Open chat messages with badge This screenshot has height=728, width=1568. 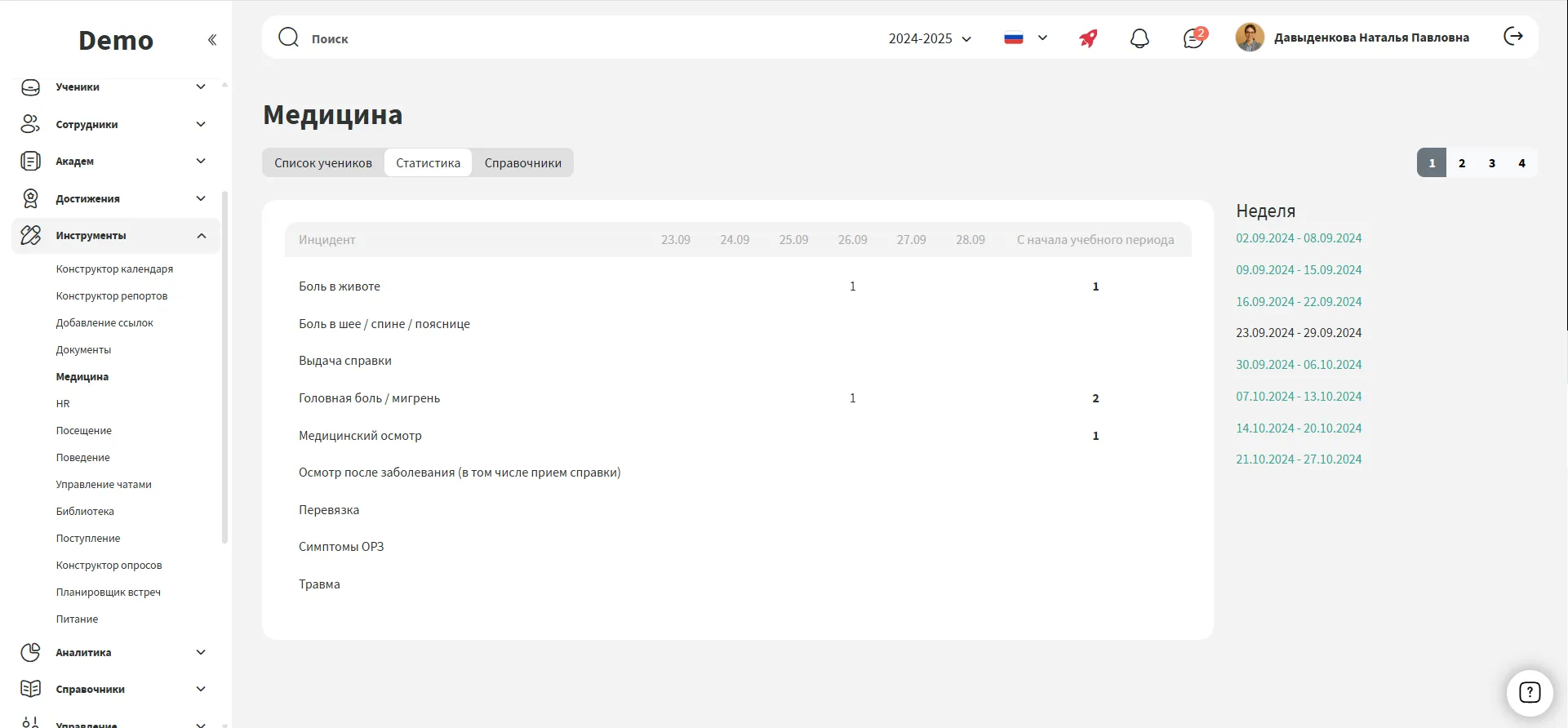click(x=1193, y=38)
